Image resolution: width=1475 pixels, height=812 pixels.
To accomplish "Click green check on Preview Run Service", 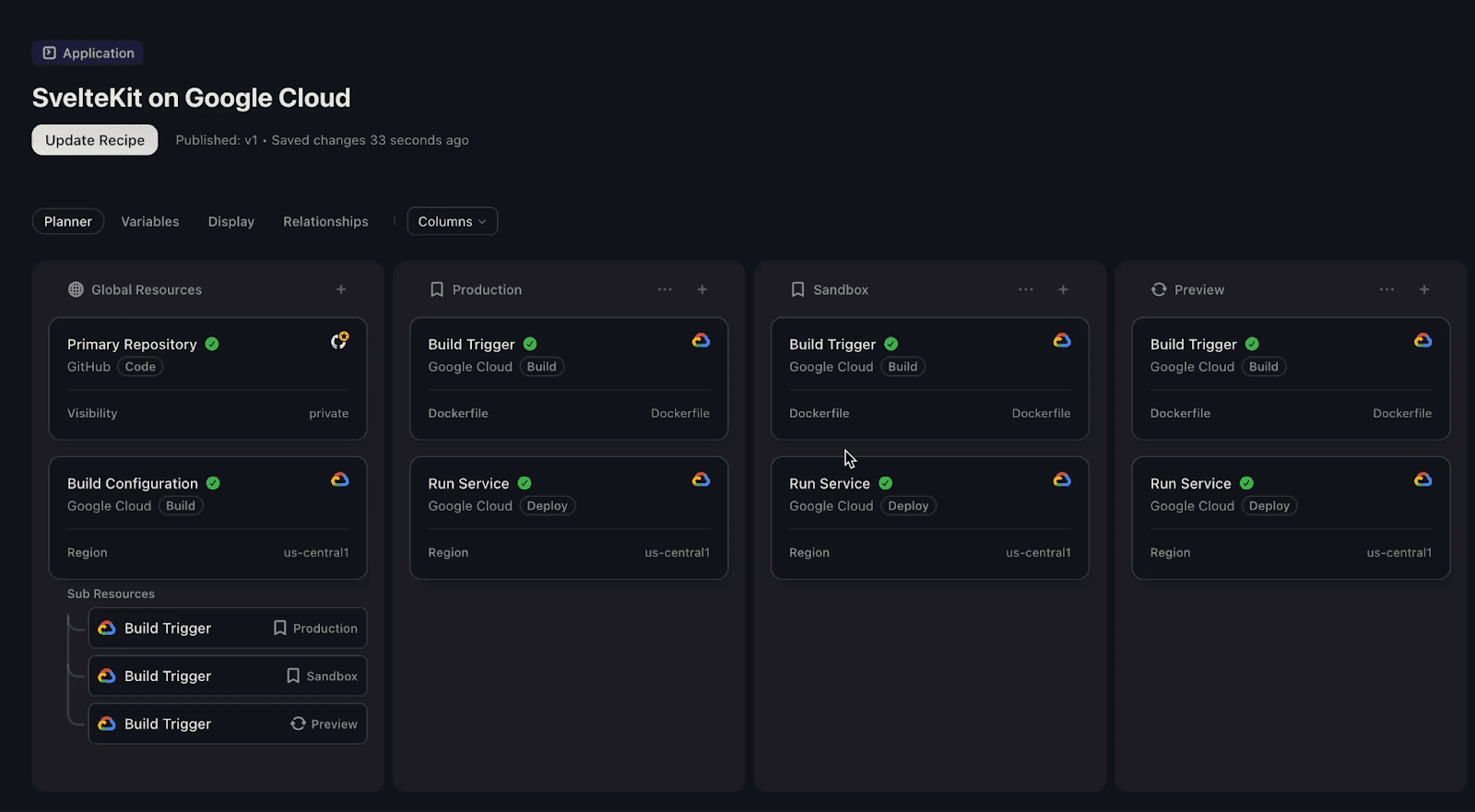I will point(1246,483).
